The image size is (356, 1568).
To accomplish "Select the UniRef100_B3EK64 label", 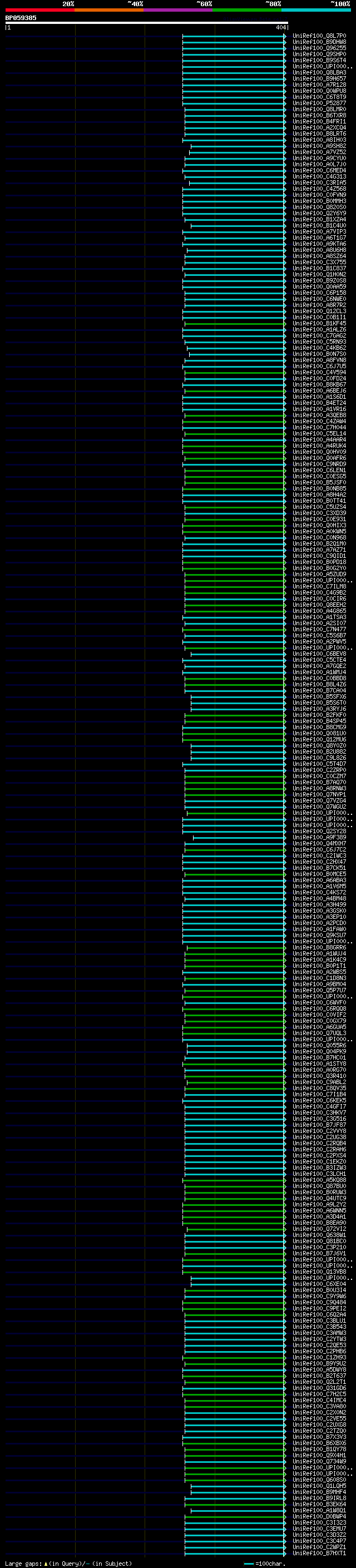I will (x=319, y=1504).
